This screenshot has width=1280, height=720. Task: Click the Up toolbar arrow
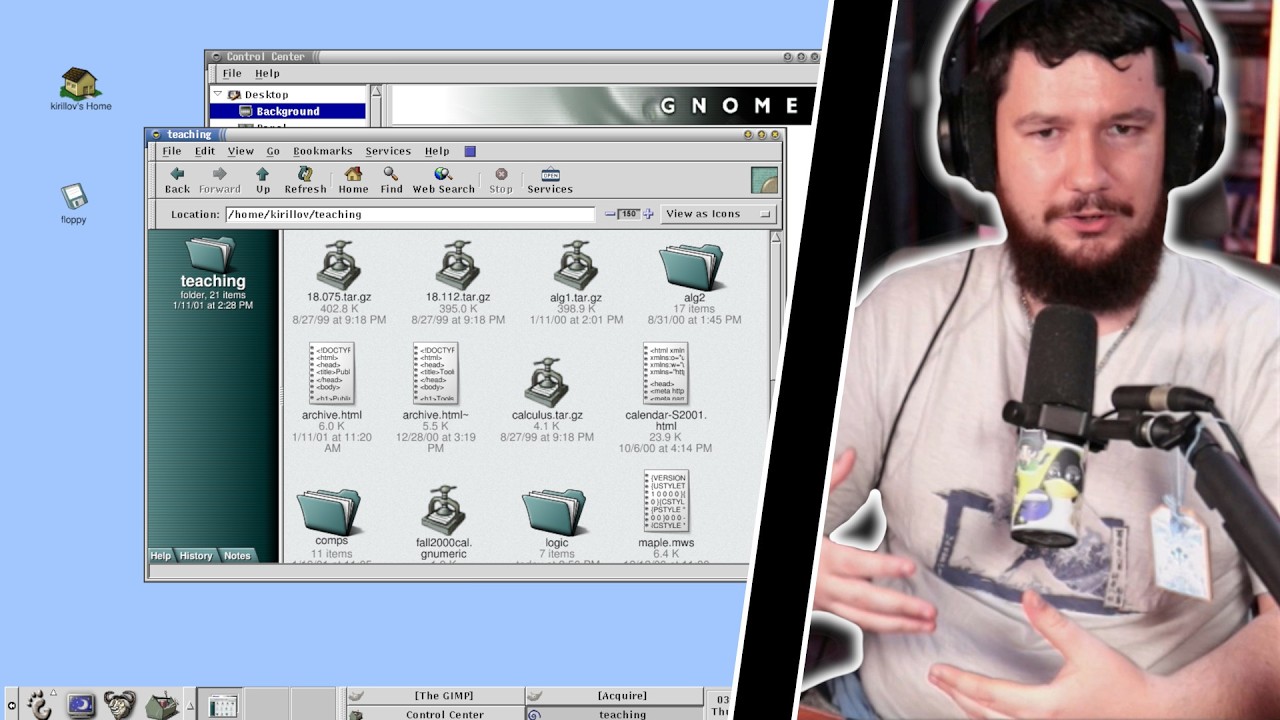coord(262,180)
